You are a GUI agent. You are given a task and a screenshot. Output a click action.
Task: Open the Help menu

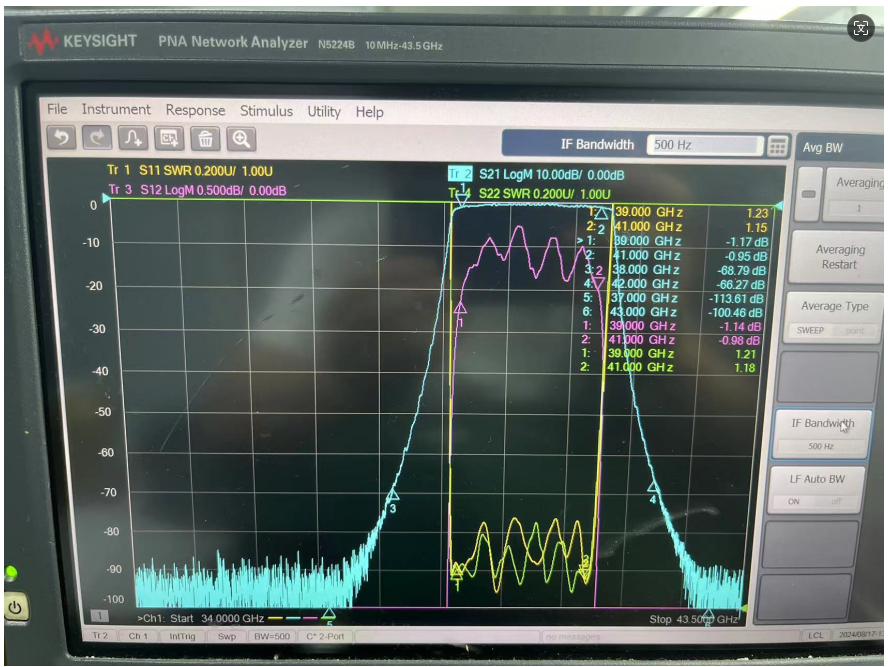click(x=369, y=112)
